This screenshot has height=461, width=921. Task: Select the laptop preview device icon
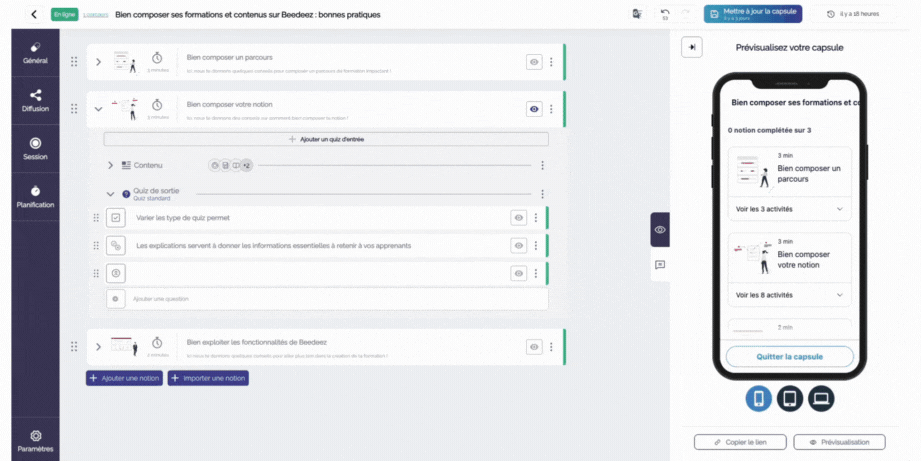coord(821,398)
